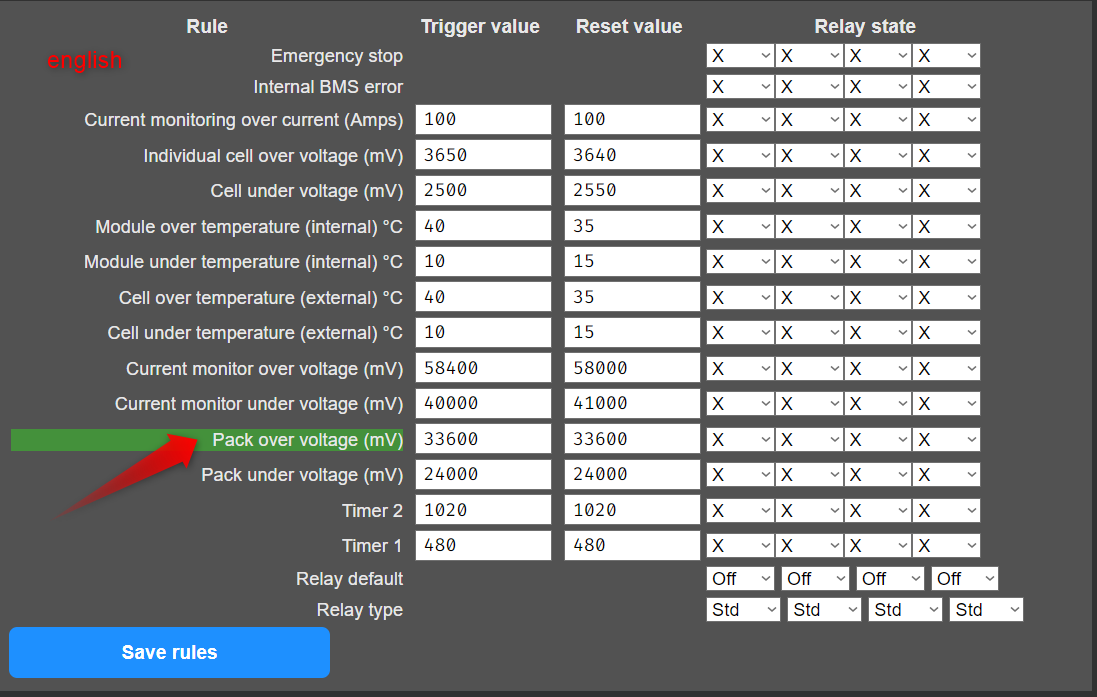Open the first Relay state dropdown for Emergency stop
Viewport: 1097px width, 697px height.
(739, 55)
